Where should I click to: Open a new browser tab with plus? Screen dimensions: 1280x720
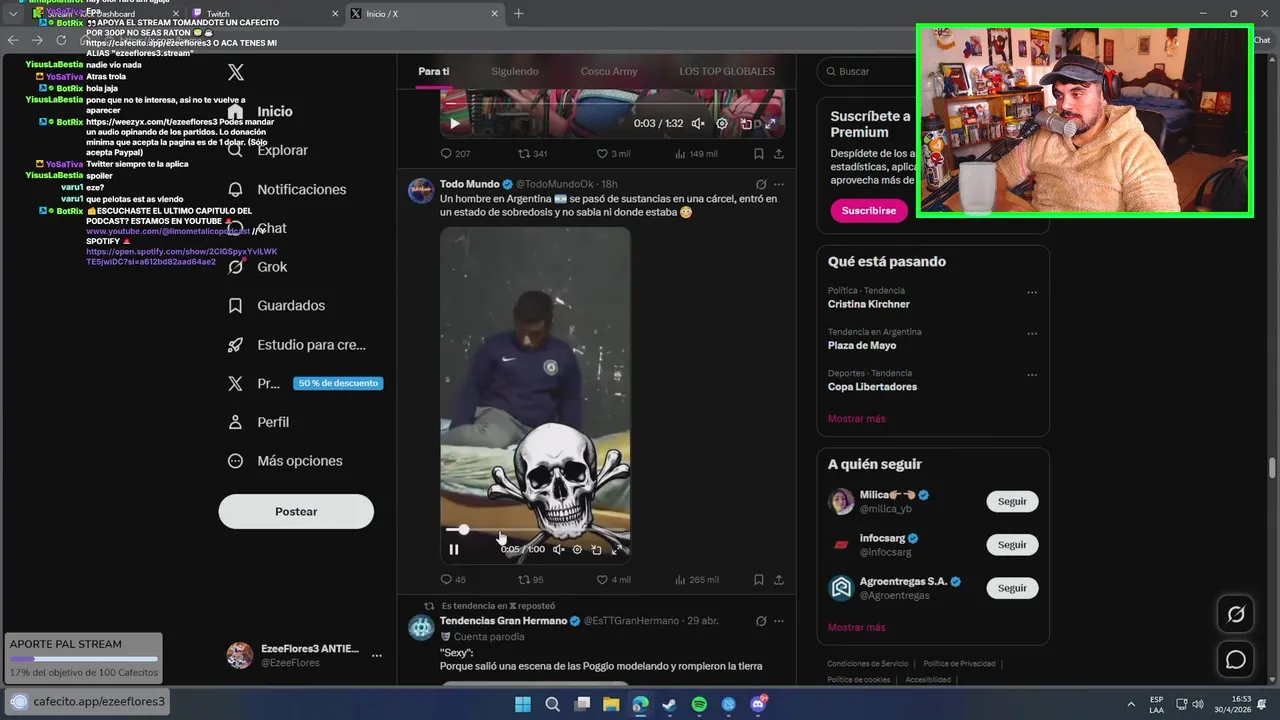pos(518,14)
